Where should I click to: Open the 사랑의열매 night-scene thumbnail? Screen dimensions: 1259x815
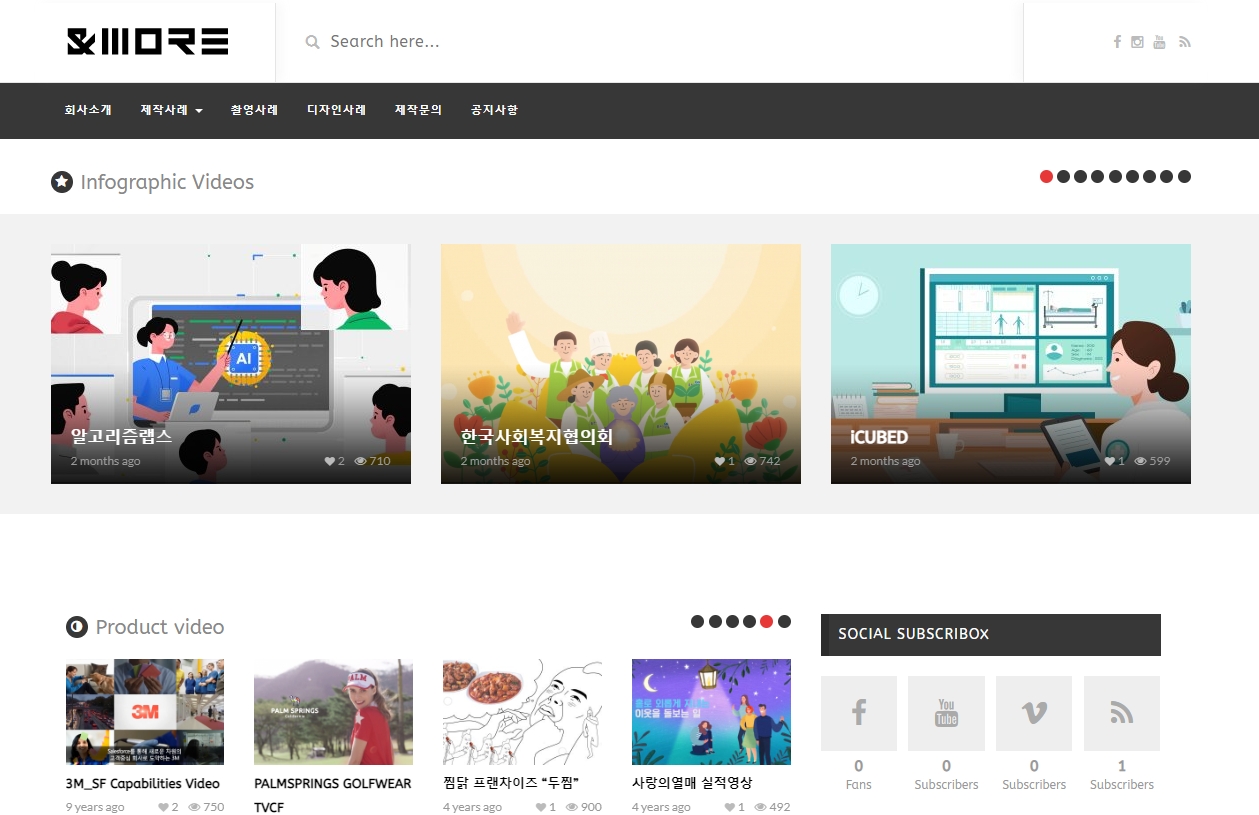711,712
